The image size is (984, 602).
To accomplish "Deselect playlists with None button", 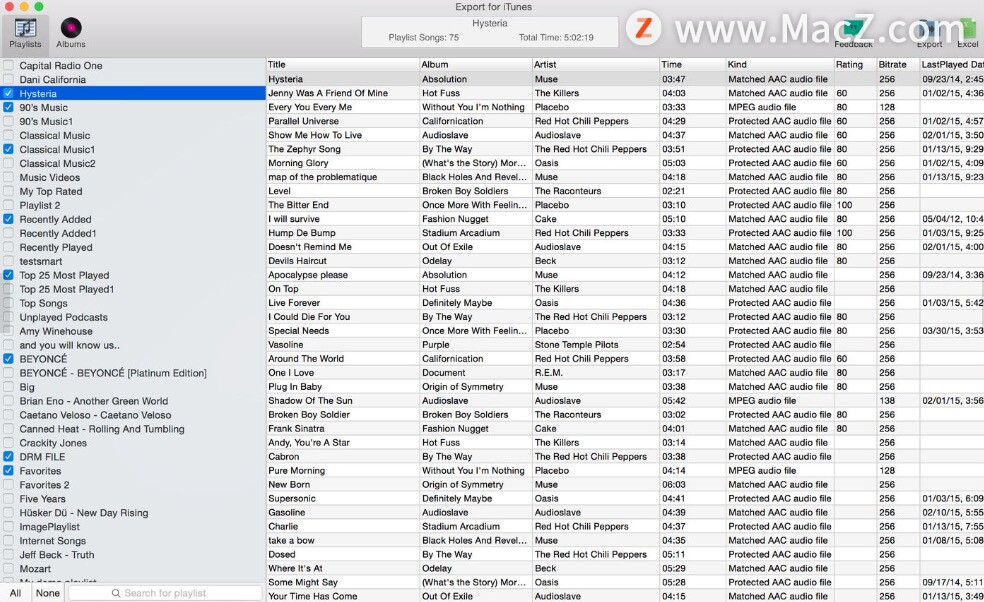I will point(48,593).
